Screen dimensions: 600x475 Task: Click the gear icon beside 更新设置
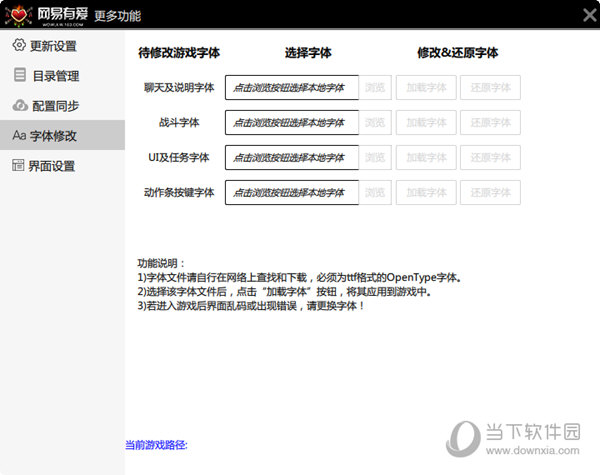pyautogui.click(x=19, y=45)
